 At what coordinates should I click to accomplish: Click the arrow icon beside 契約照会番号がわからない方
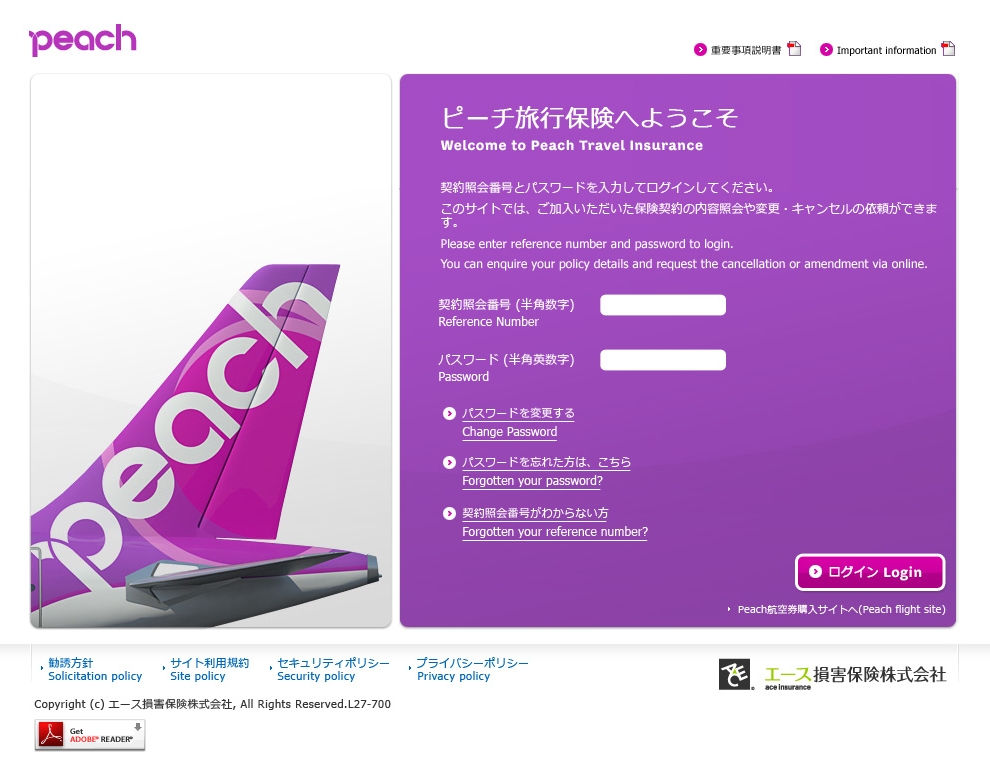tap(449, 514)
